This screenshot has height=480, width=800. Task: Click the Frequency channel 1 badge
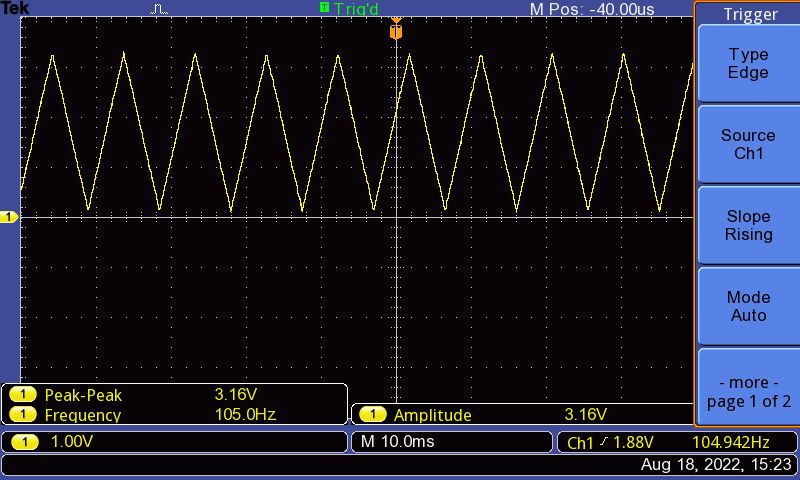pyautogui.click(x=23, y=414)
